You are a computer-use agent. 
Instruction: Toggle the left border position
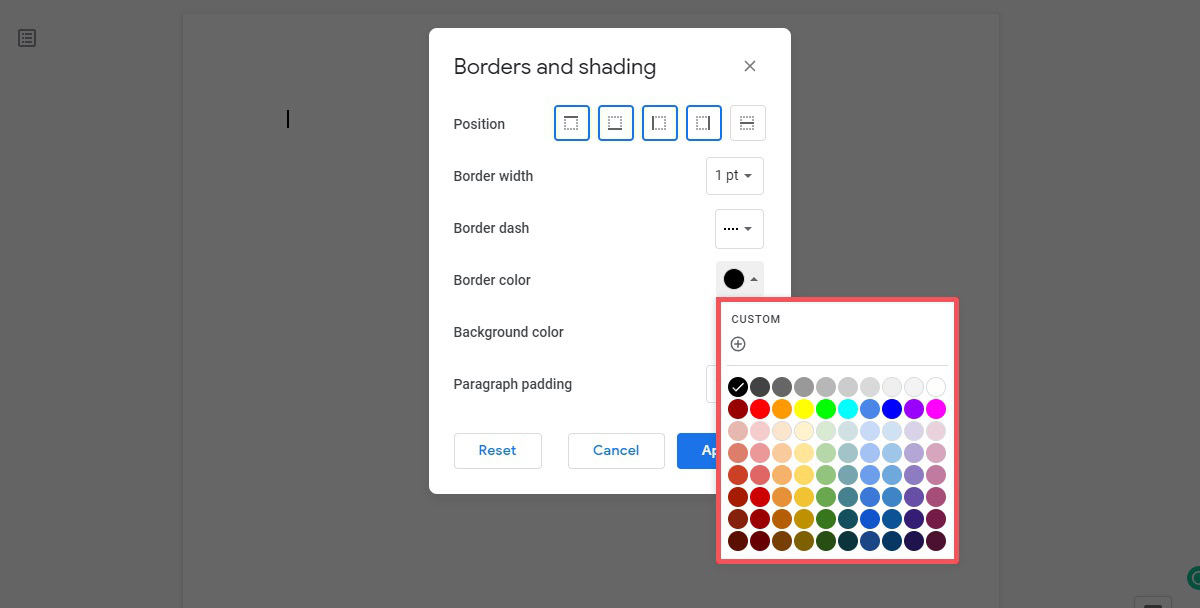tap(659, 123)
